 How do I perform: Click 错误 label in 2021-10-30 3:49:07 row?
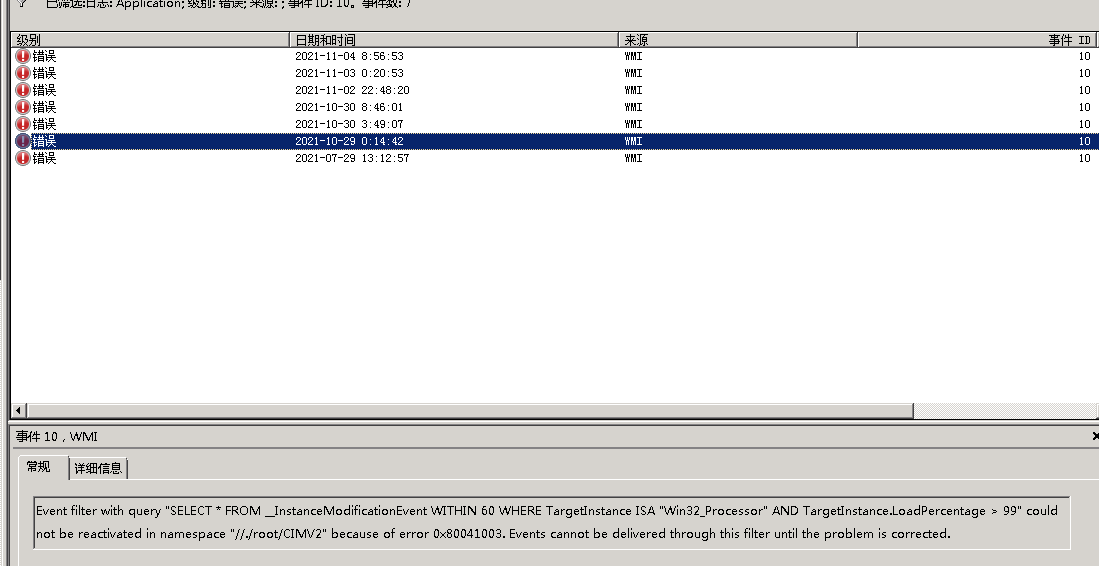[44, 124]
